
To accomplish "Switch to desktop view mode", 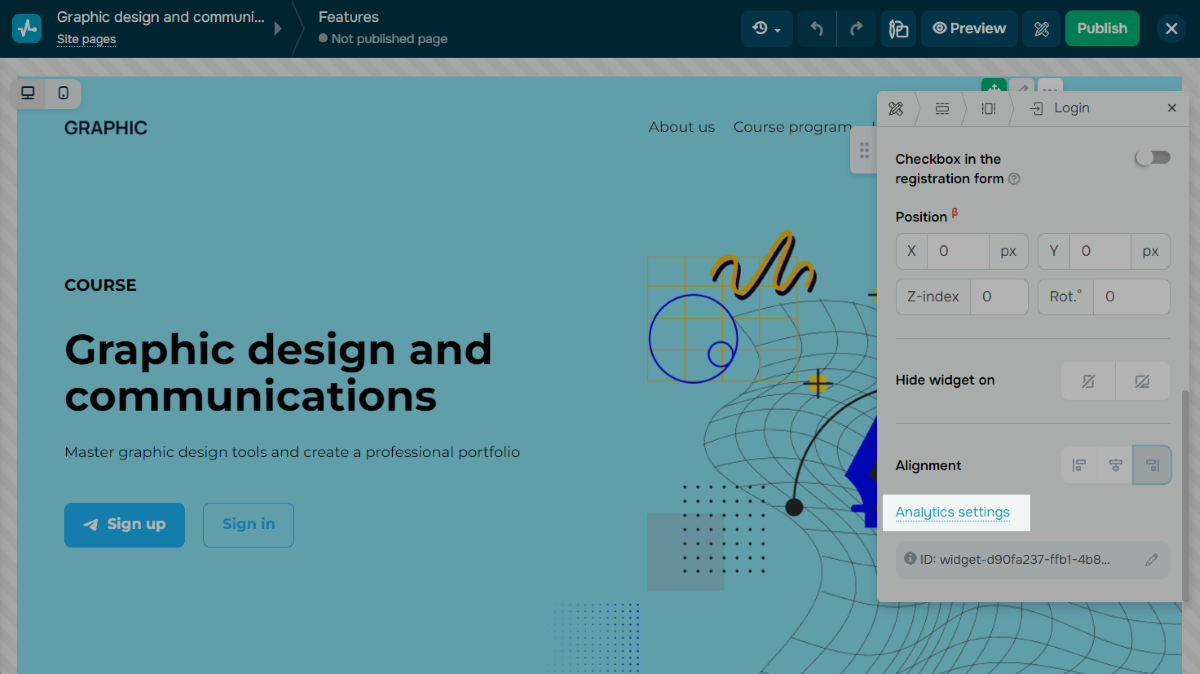I will coord(28,93).
